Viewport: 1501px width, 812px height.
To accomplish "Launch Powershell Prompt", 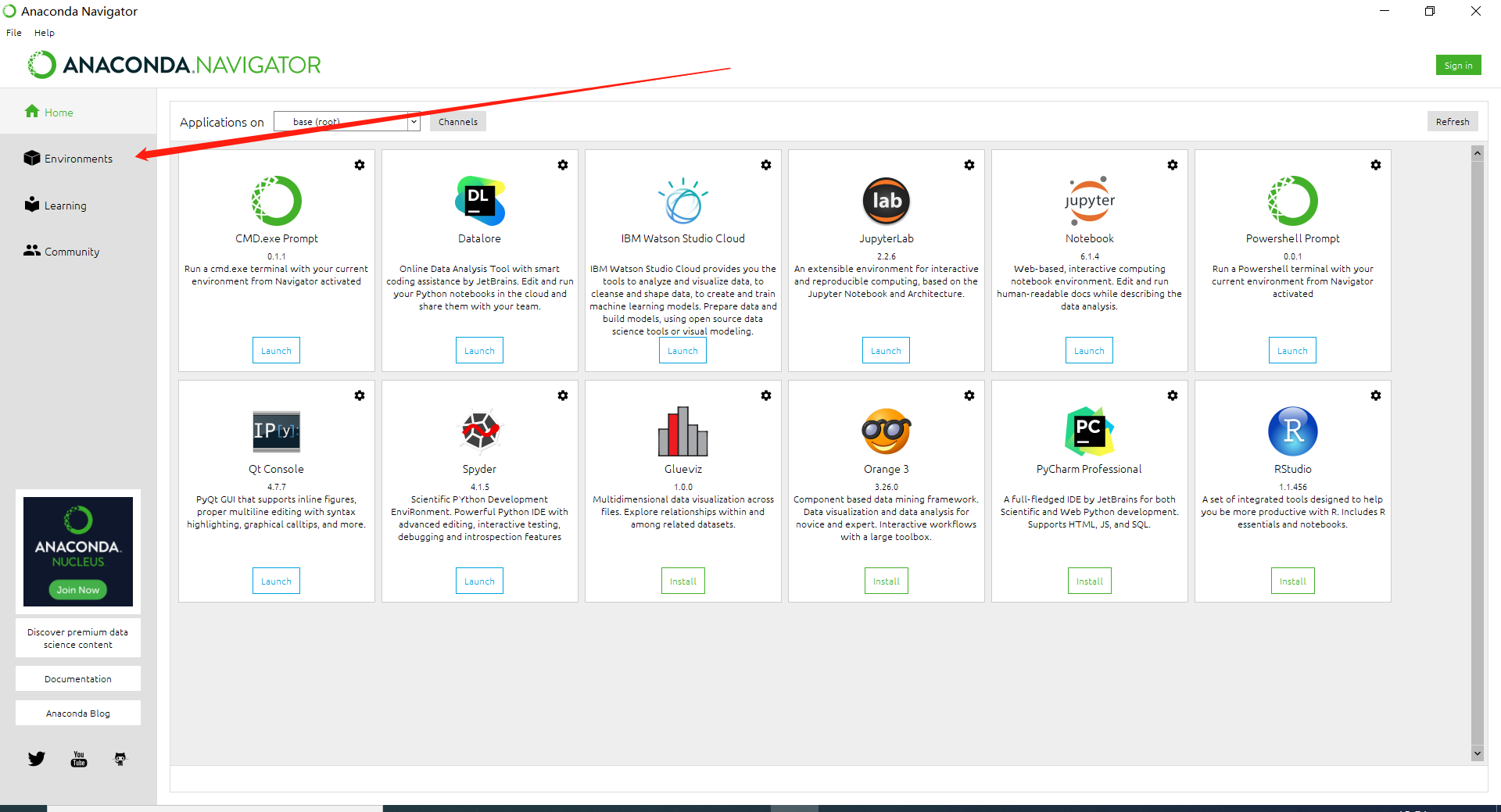I will point(1292,351).
